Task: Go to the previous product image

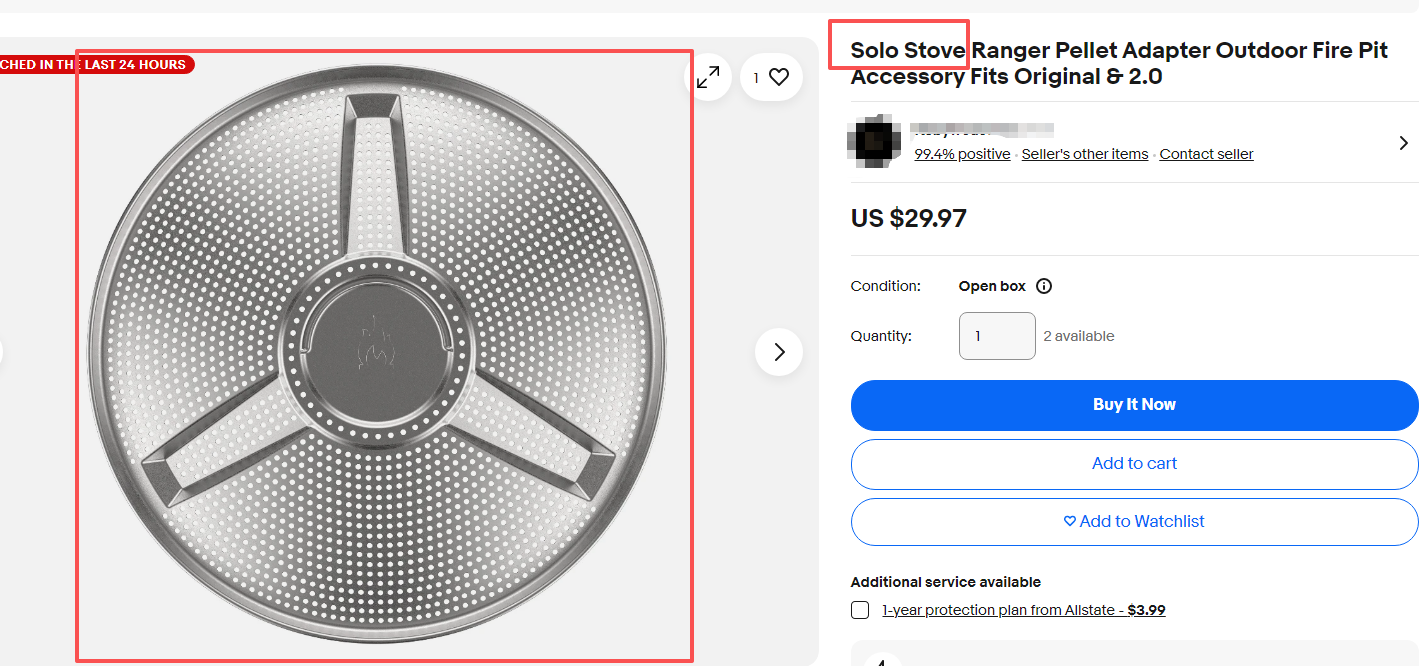Action: point(3,352)
